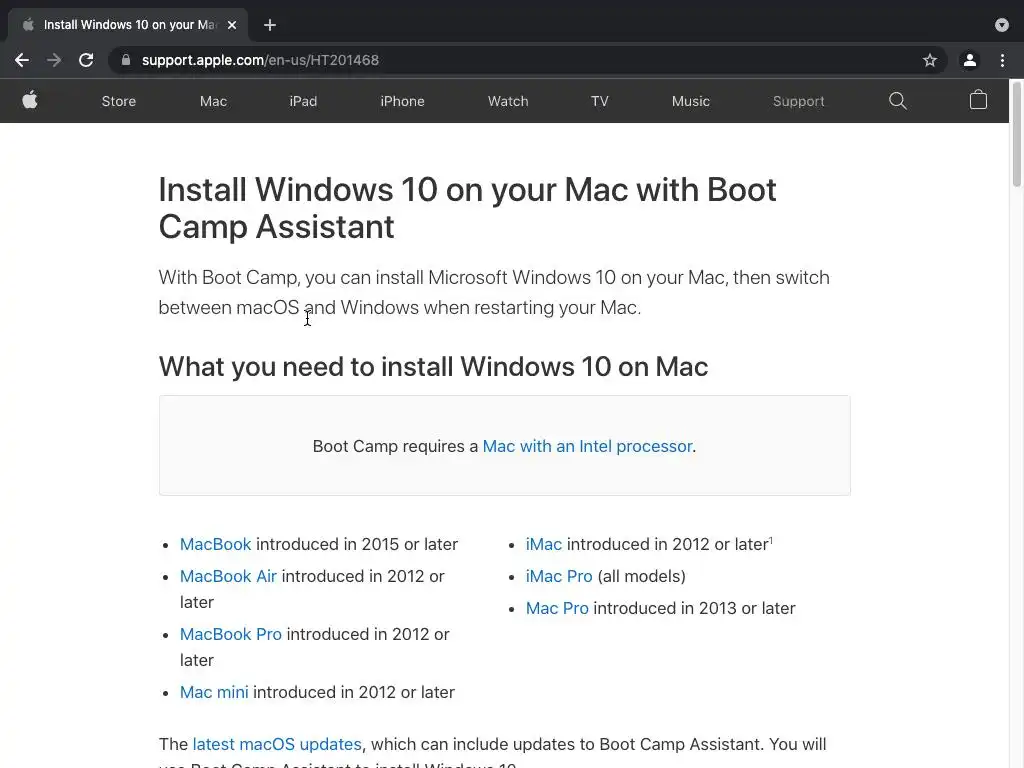
Task: Open the Mac menu item
Action: (x=214, y=101)
